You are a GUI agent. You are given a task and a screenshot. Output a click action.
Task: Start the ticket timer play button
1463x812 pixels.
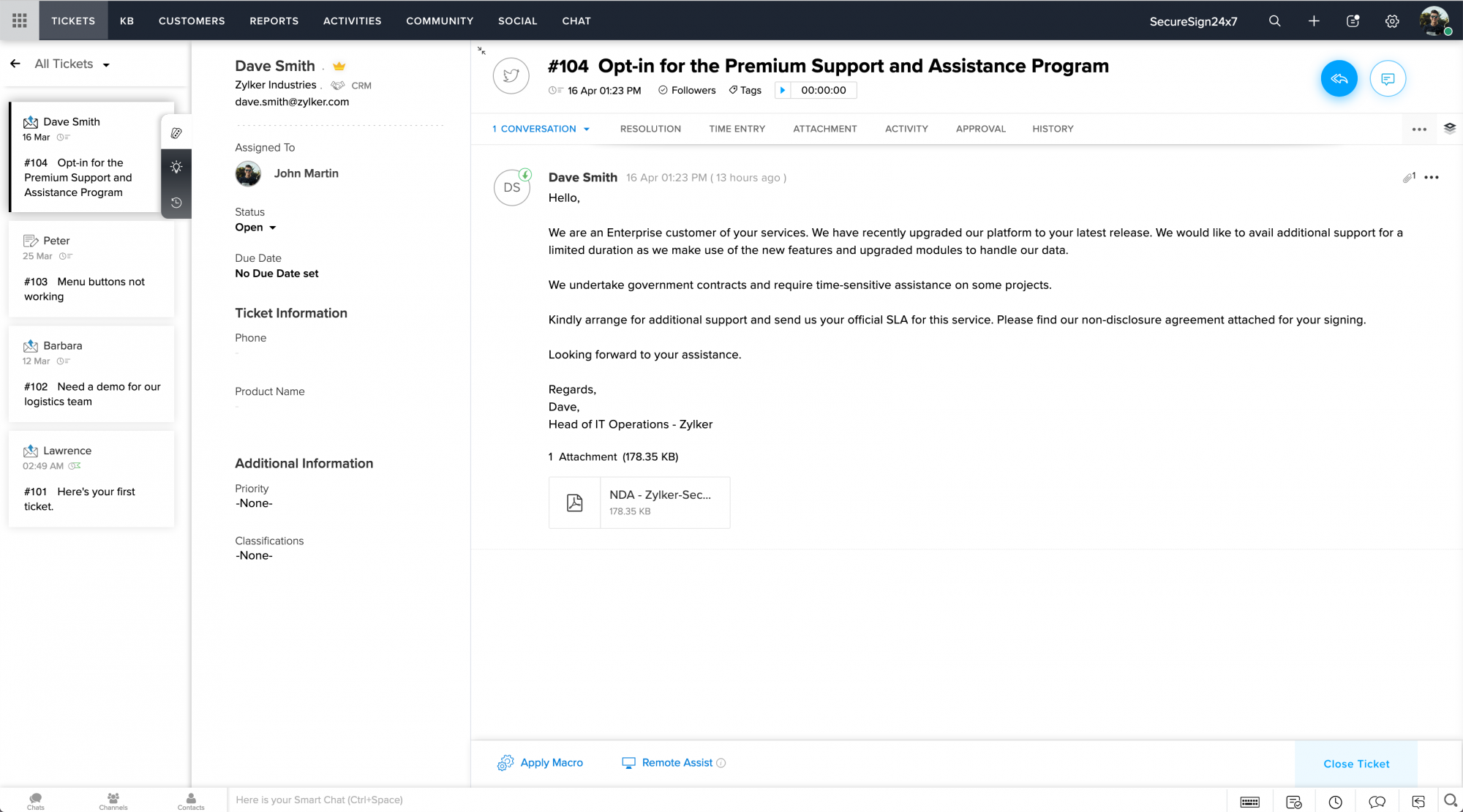click(x=783, y=90)
